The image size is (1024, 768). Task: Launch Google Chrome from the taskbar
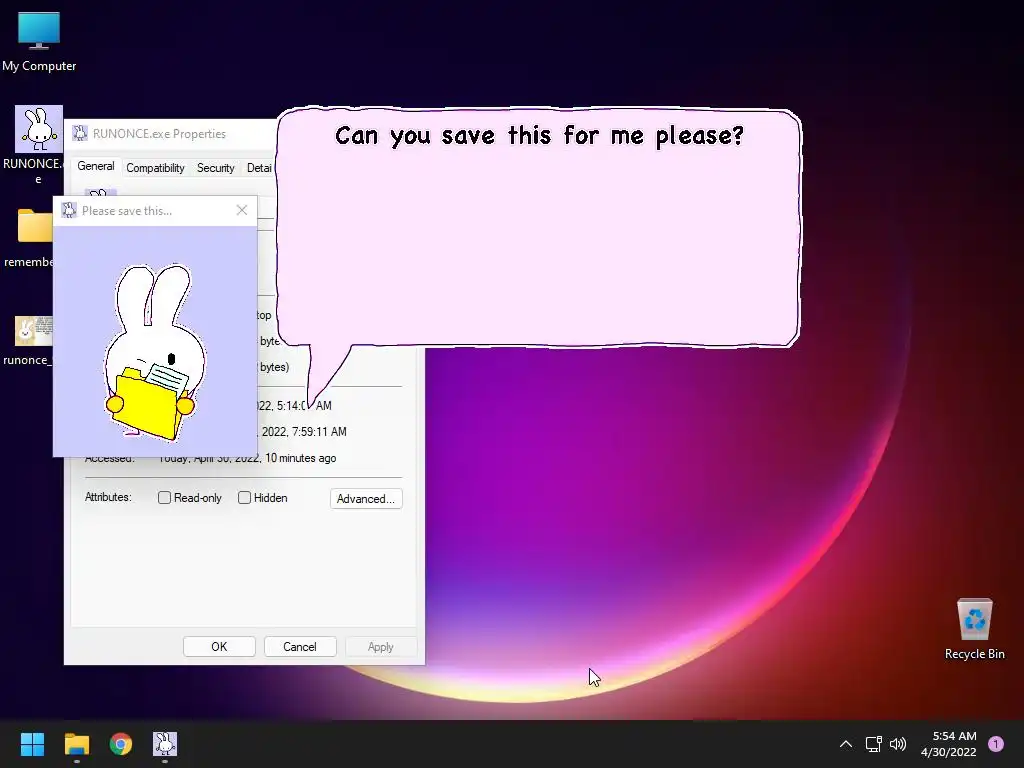tap(121, 744)
